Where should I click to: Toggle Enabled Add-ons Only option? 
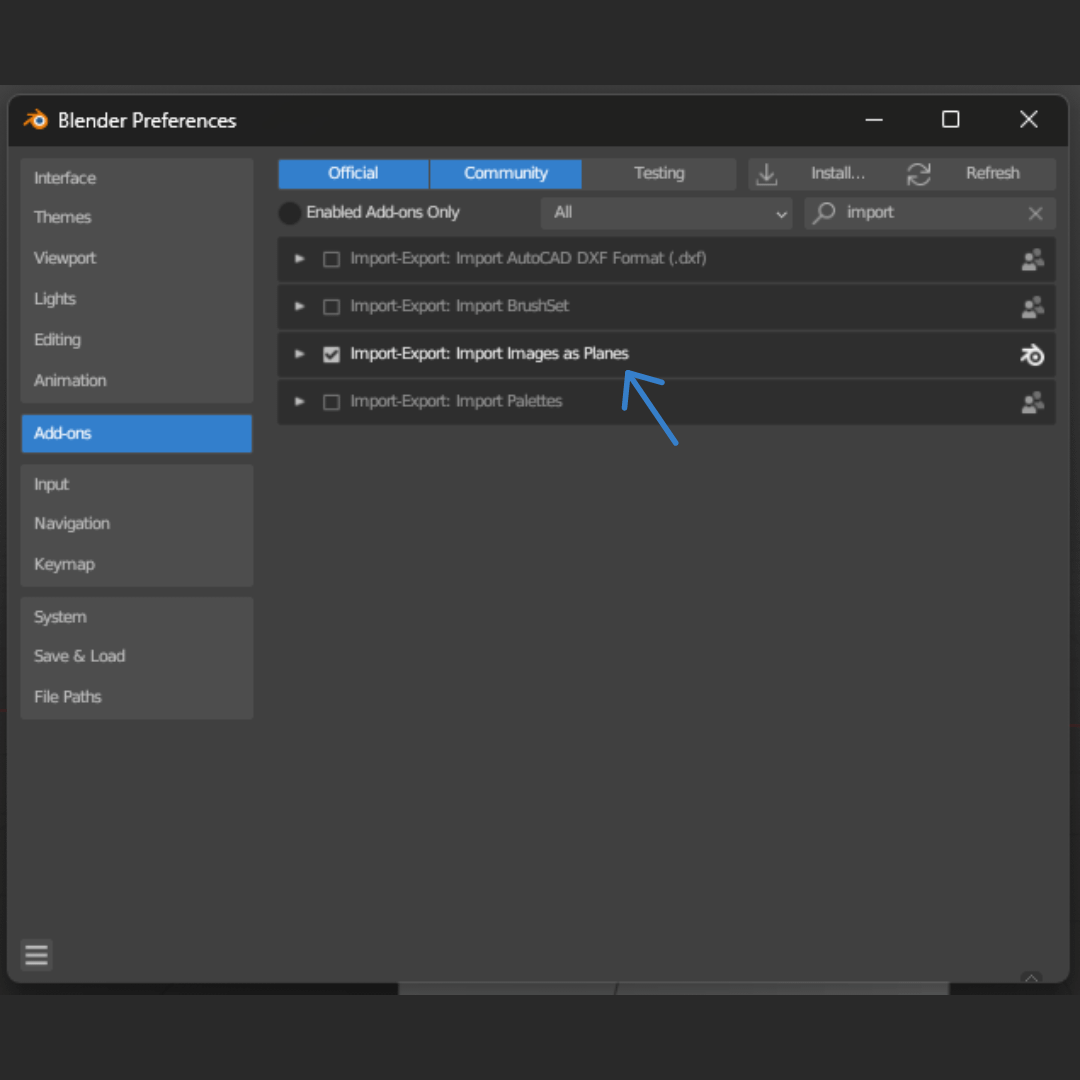pos(290,213)
